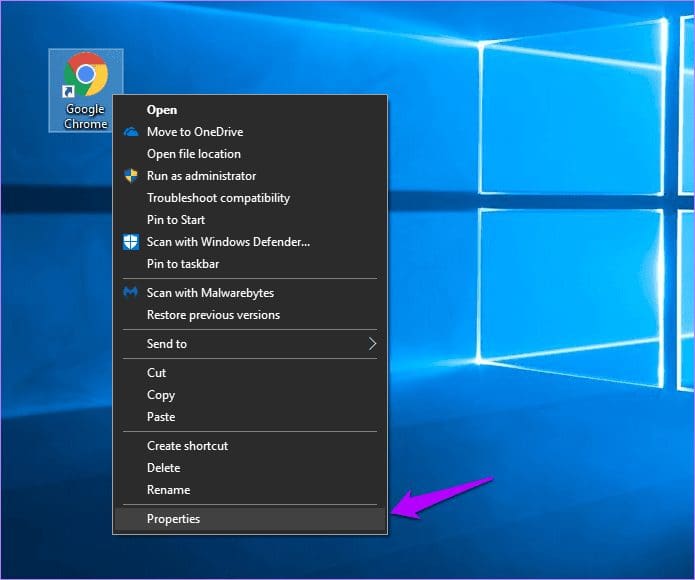Click Create shortcut
Screen dimensions: 695x580
250,446
